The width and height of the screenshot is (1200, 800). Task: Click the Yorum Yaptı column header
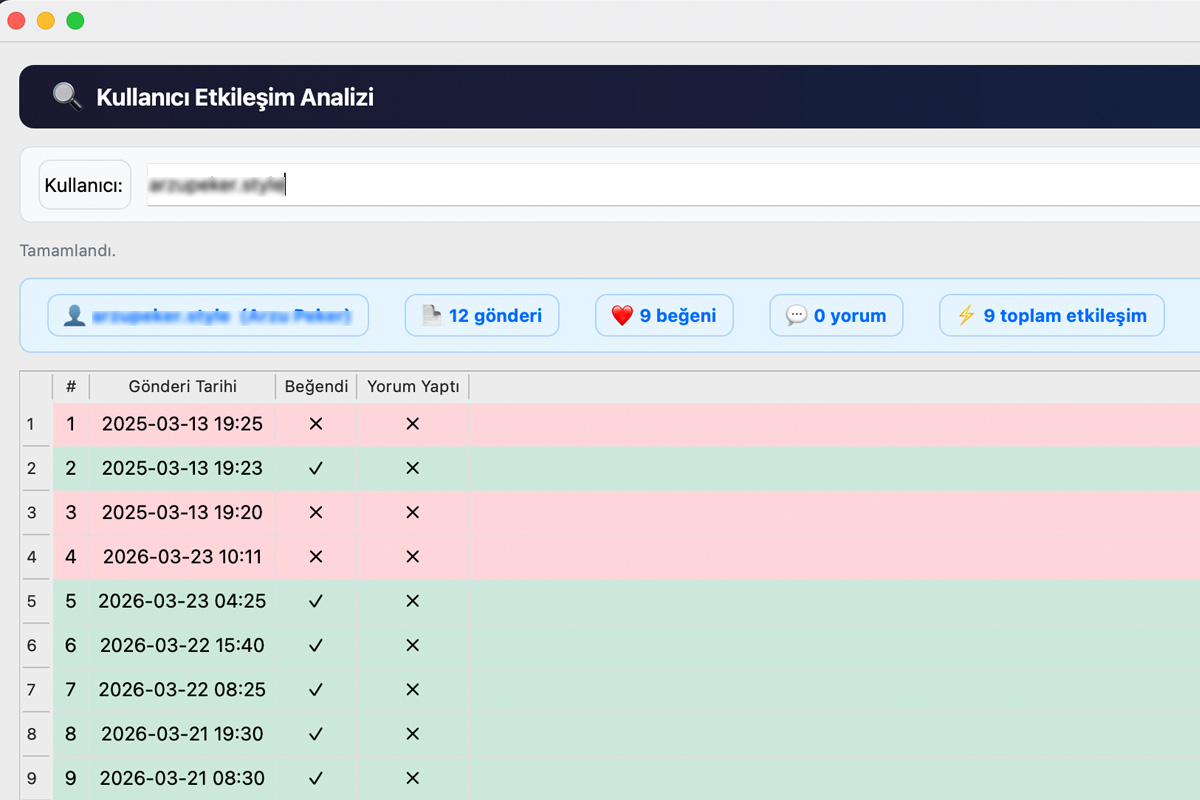[412, 387]
